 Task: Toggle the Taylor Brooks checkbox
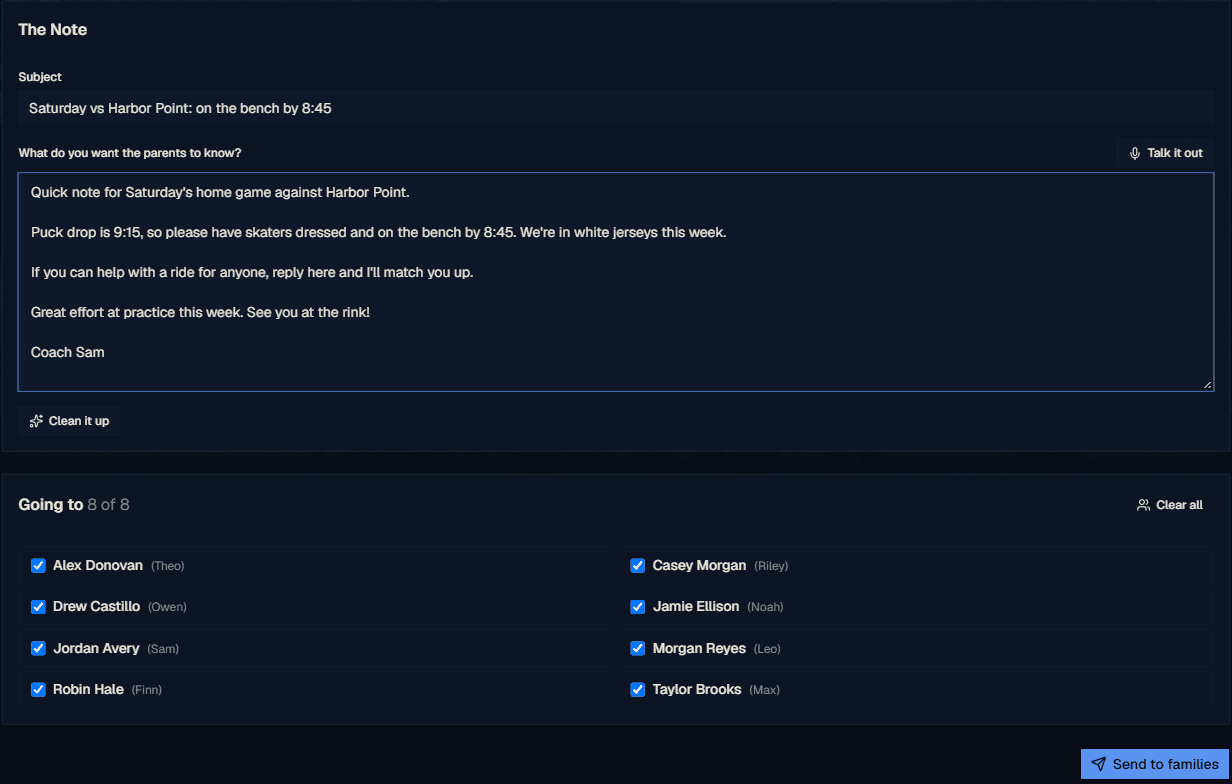[x=638, y=690]
